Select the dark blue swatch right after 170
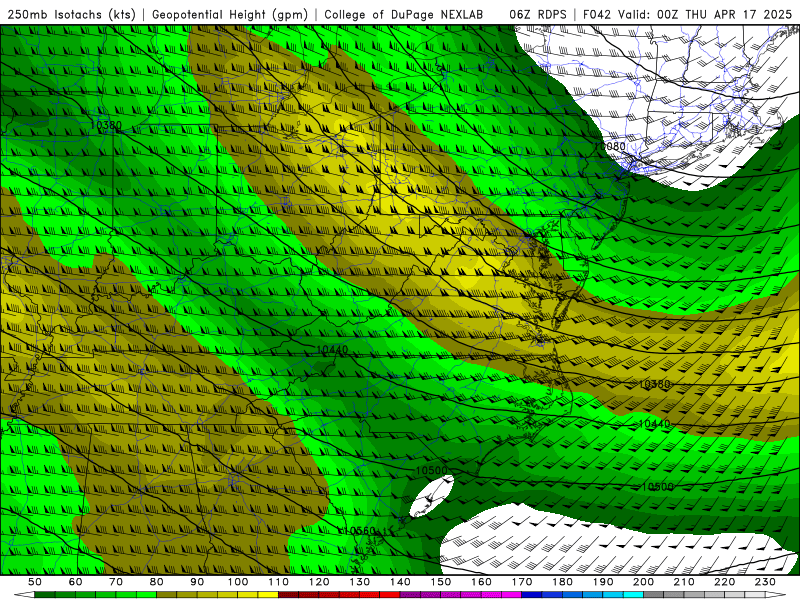Viewport: 800px width, 600px height. pyautogui.click(x=532, y=595)
